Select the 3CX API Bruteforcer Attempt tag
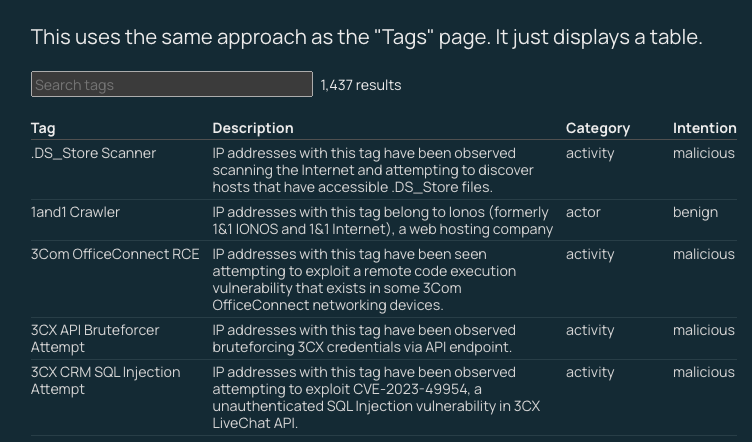The width and height of the screenshot is (752, 442). 95,338
